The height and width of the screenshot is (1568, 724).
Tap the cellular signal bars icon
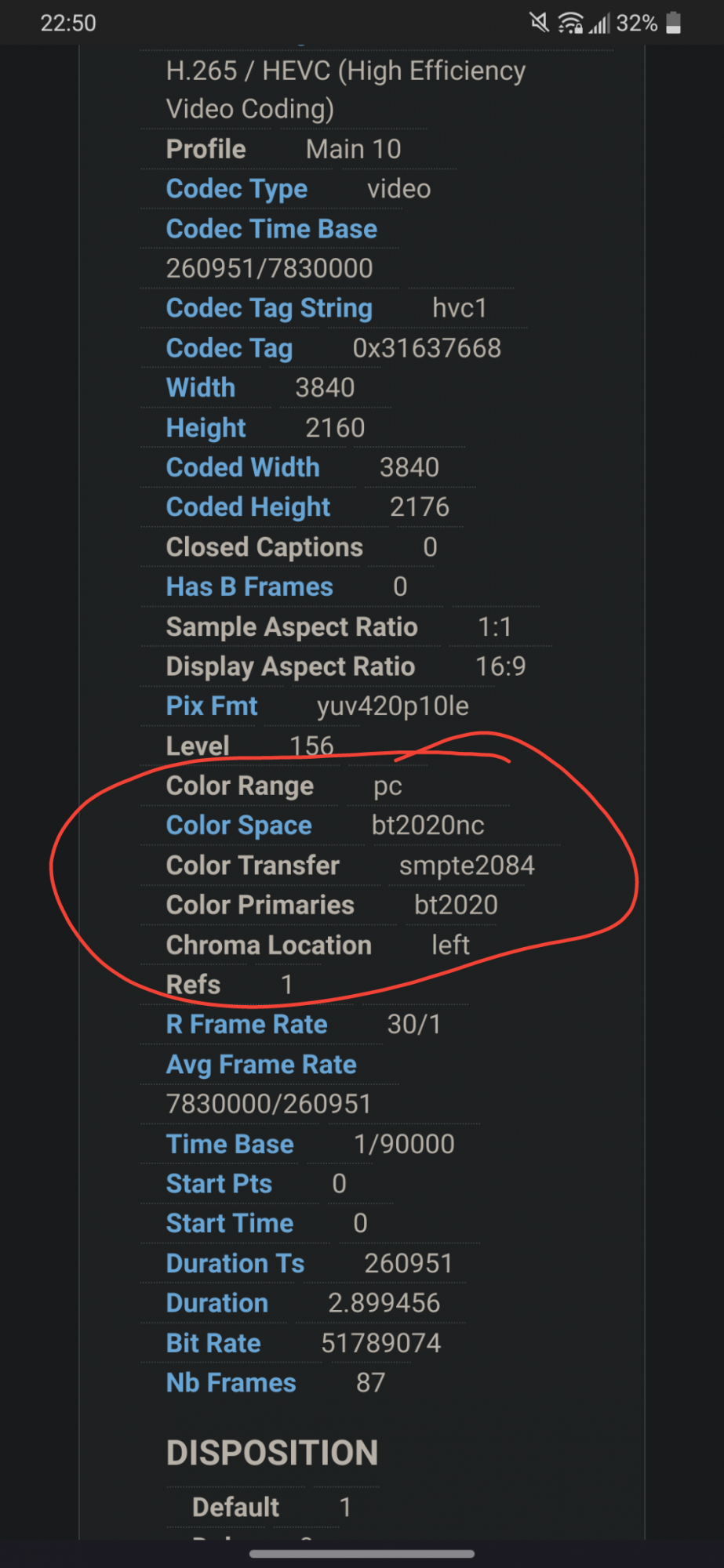599,24
